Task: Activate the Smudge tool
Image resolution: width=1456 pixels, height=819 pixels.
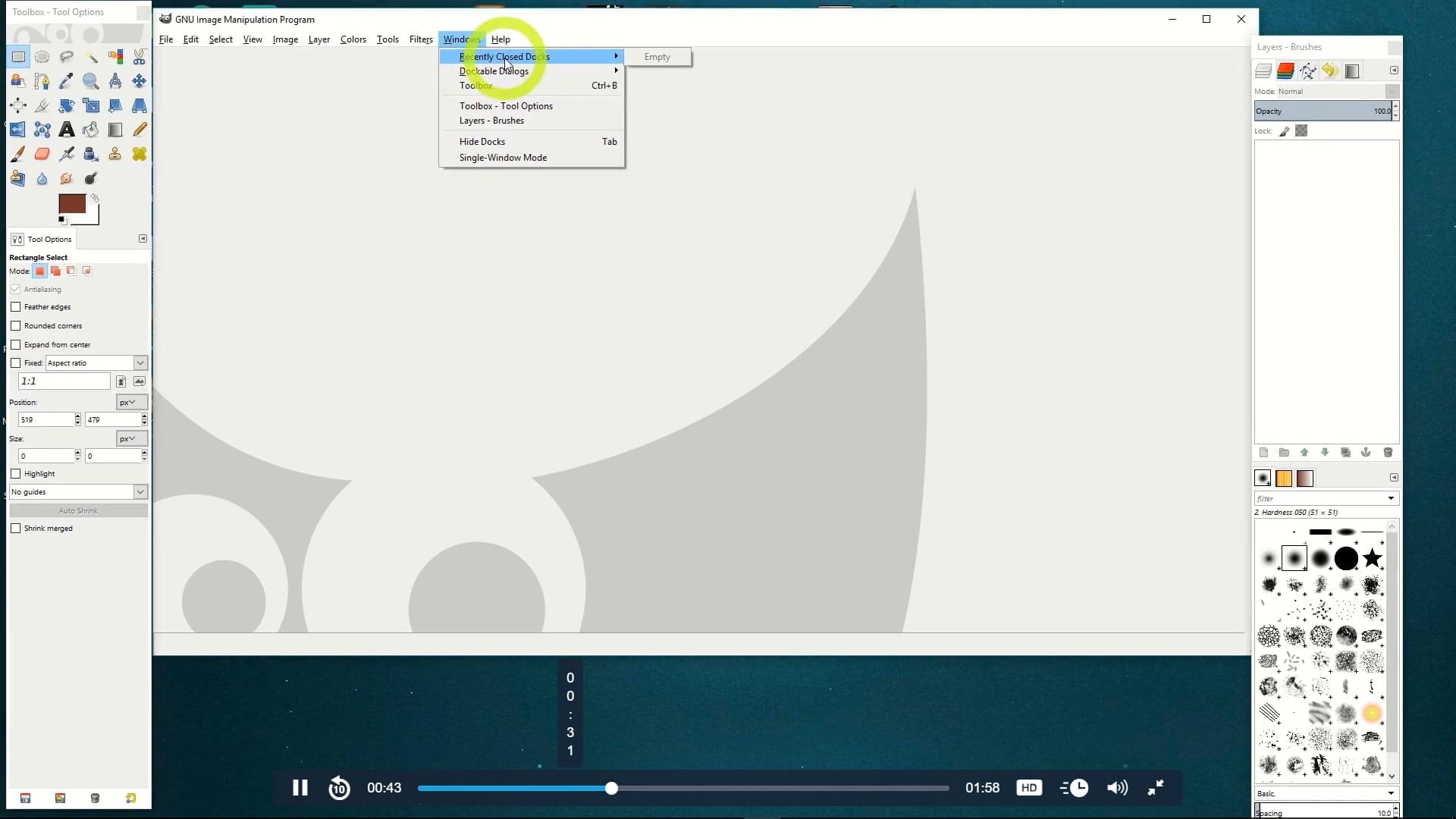Action: pyautogui.click(x=67, y=178)
